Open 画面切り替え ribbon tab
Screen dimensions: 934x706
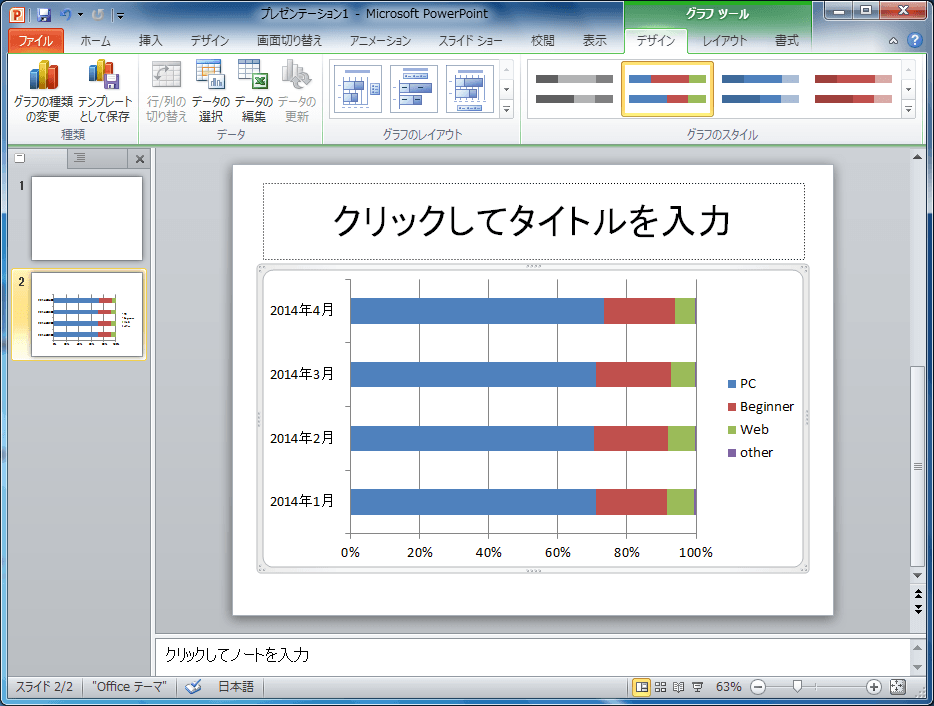point(289,41)
